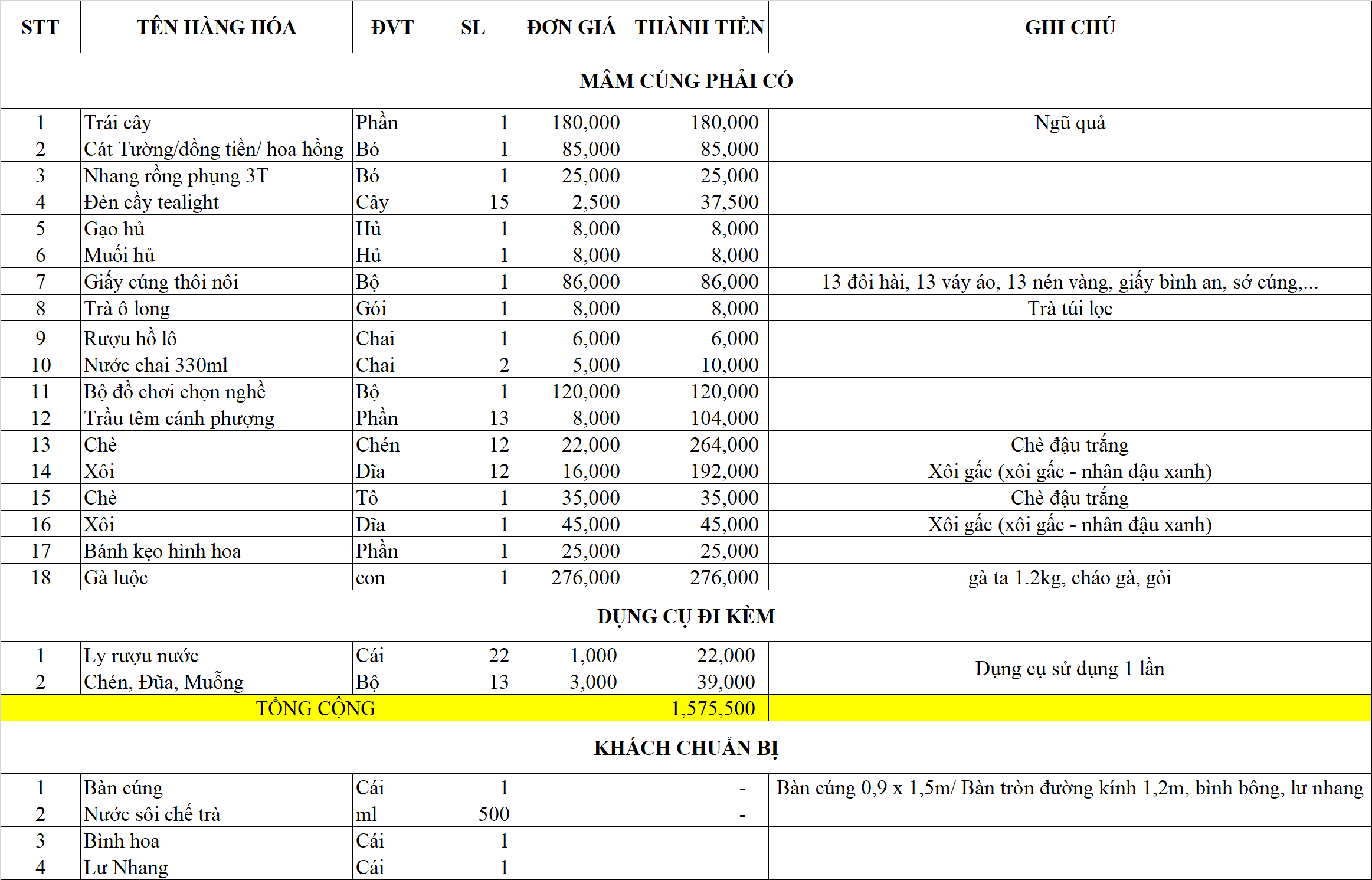The width and height of the screenshot is (1372, 880).
Task: Select the Nước sôi chế trà cell
Action: tap(216, 814)
